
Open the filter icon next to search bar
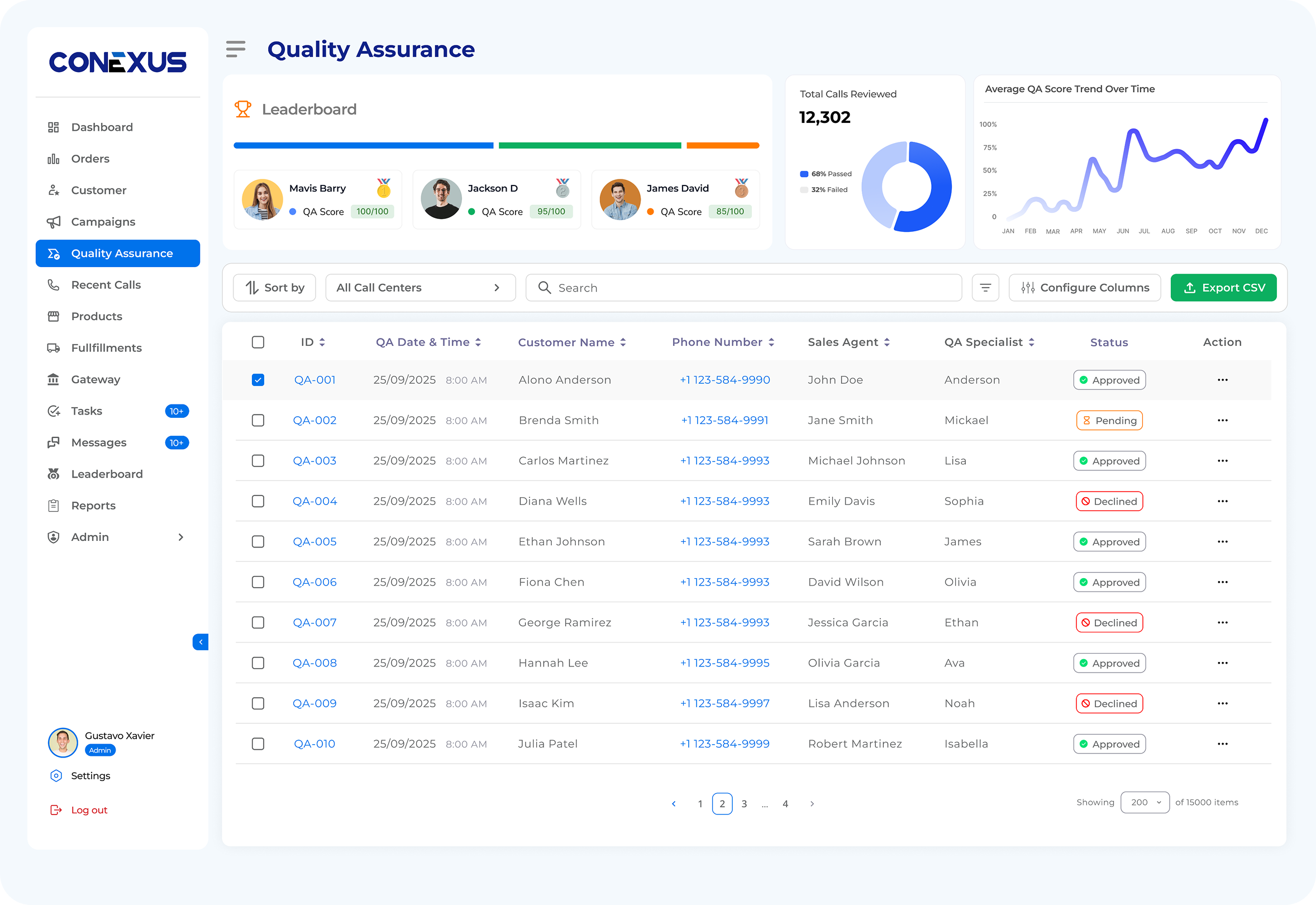coord(985,288)
